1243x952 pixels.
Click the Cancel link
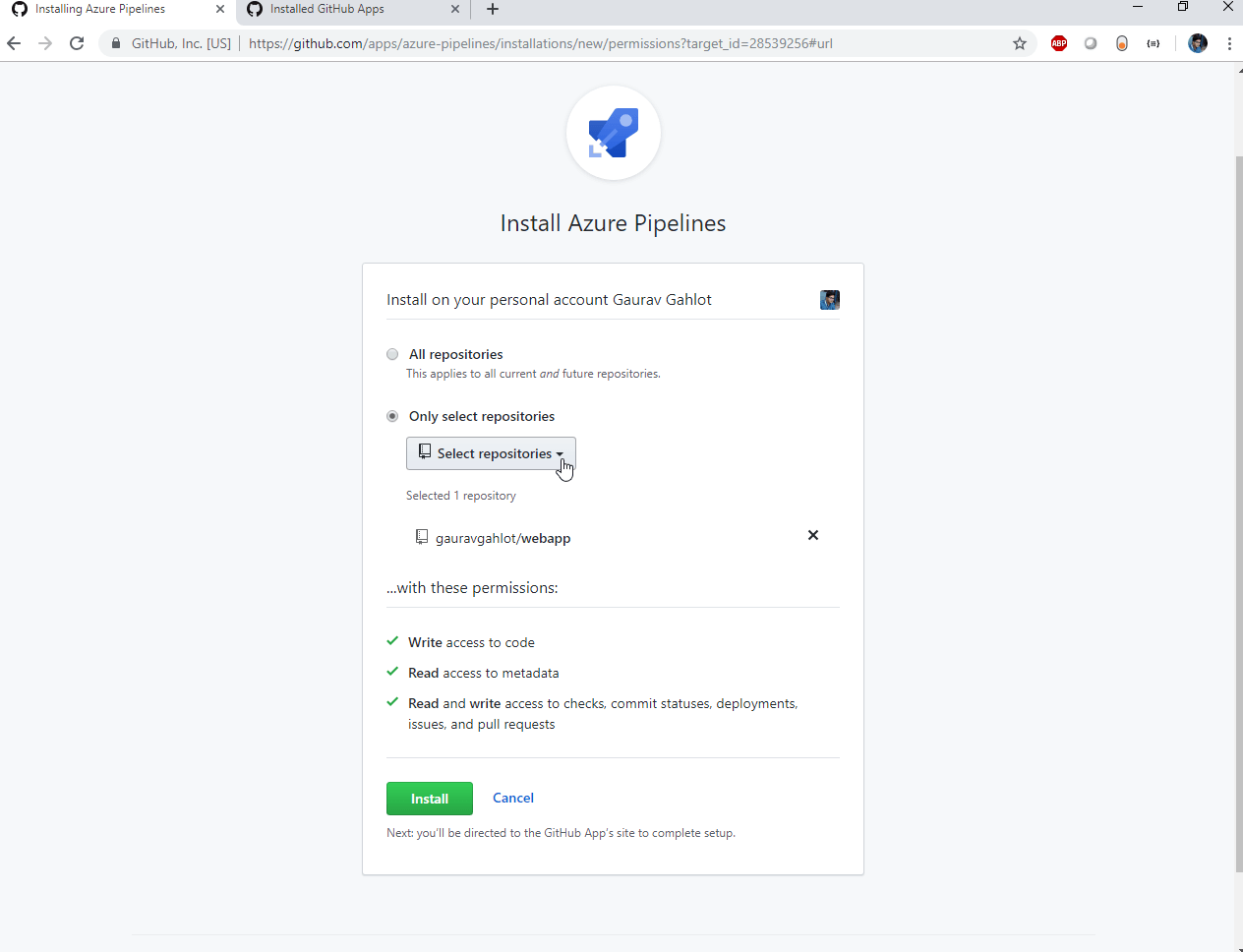click(x=513, y=798)
